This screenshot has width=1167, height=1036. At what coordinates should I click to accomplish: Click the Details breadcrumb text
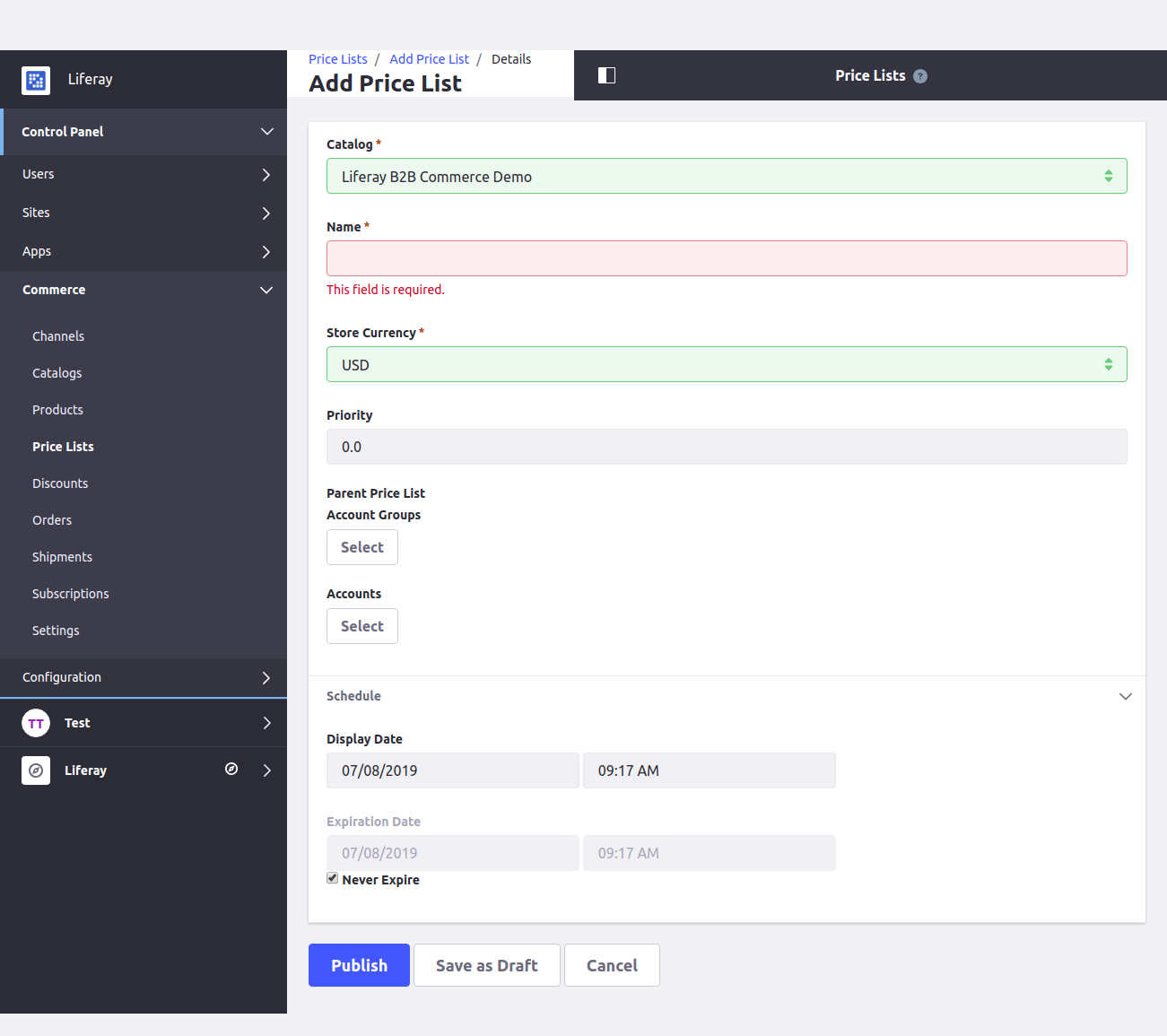(511, 59)
